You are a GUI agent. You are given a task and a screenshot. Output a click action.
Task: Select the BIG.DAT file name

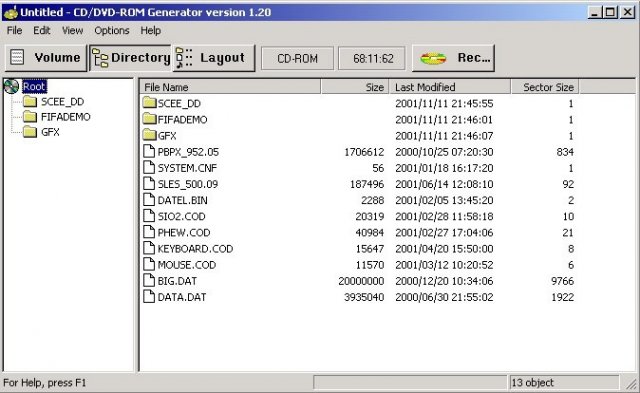[x=177, y=281]
